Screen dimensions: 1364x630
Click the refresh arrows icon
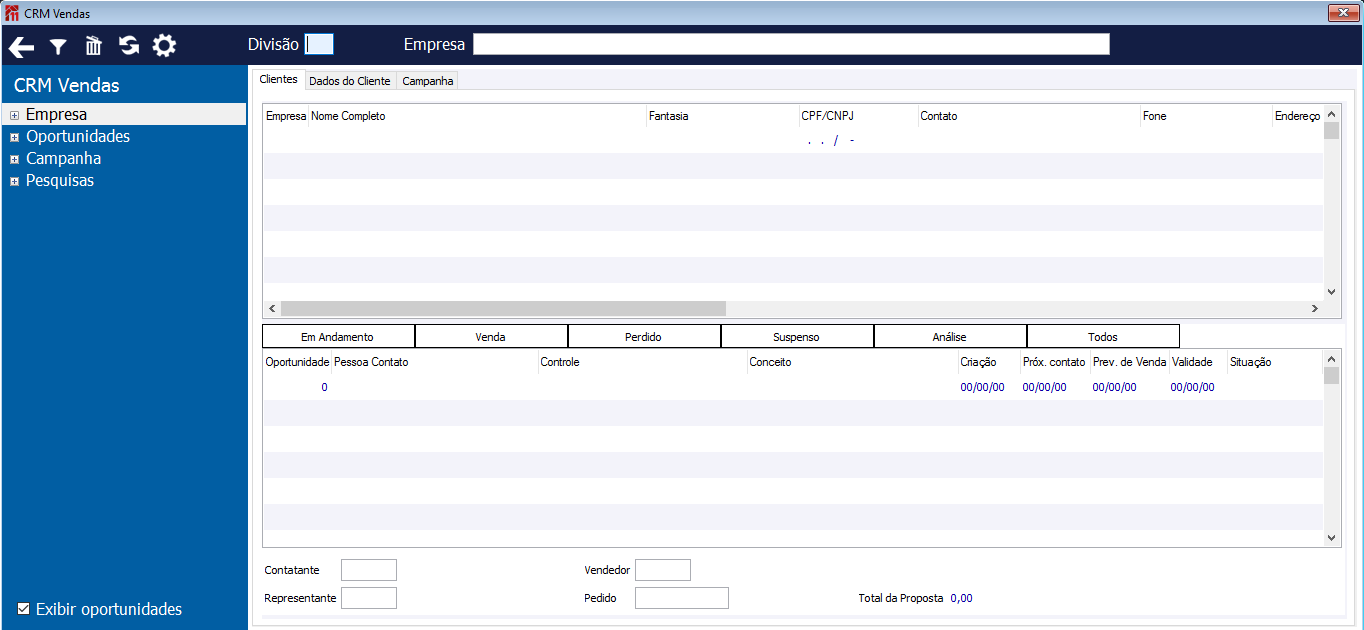129,46
